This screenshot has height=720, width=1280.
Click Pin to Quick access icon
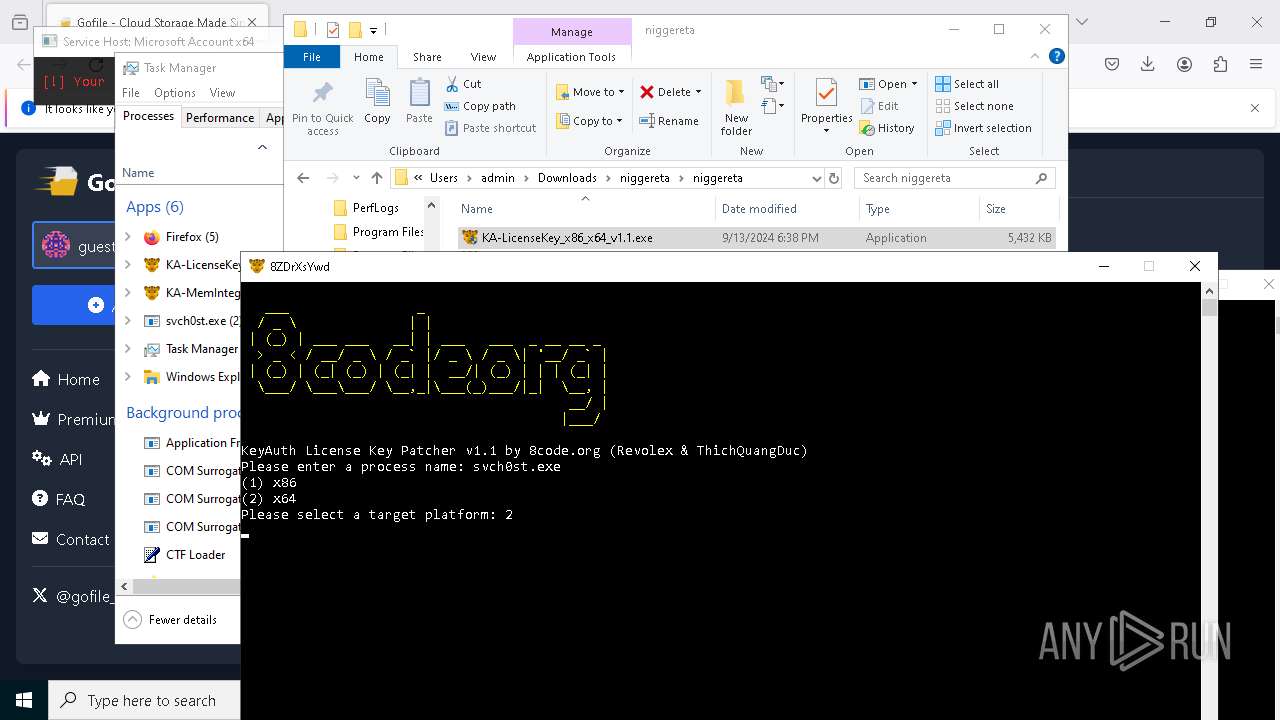[322, 94]
